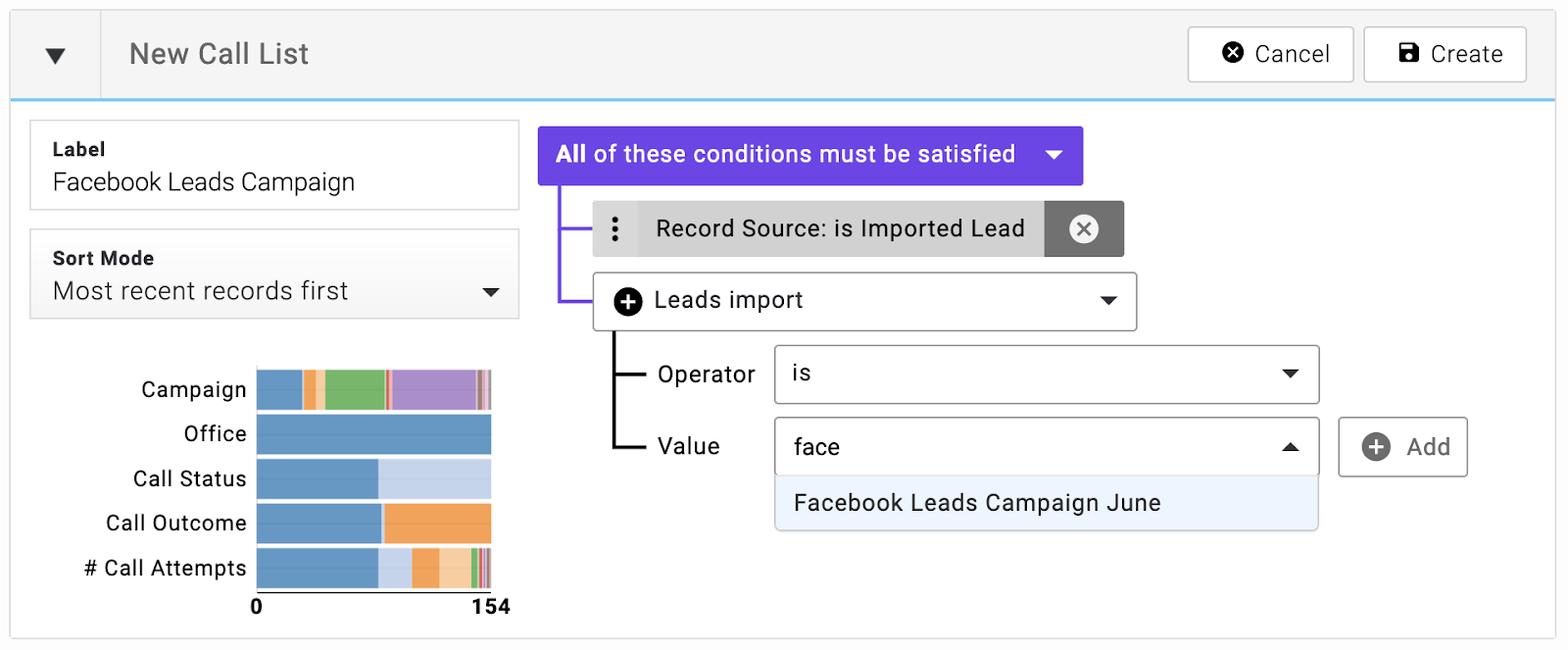Click the Add button
Screen dimensions: 1568x650
point(1402,447)
